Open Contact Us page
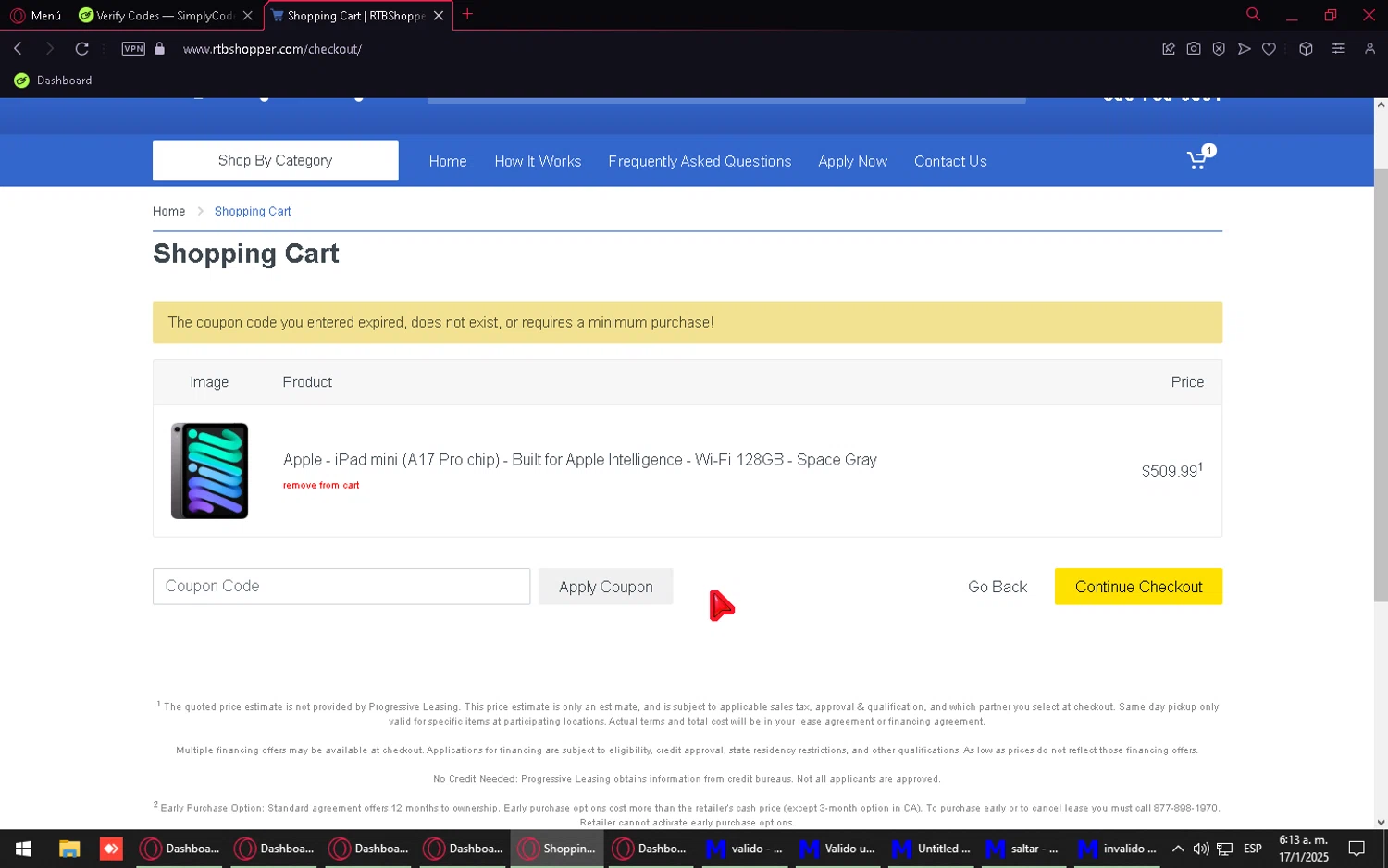Viewport: 1388px width, 868px height. pyautogui.click(x=950, y=161)
